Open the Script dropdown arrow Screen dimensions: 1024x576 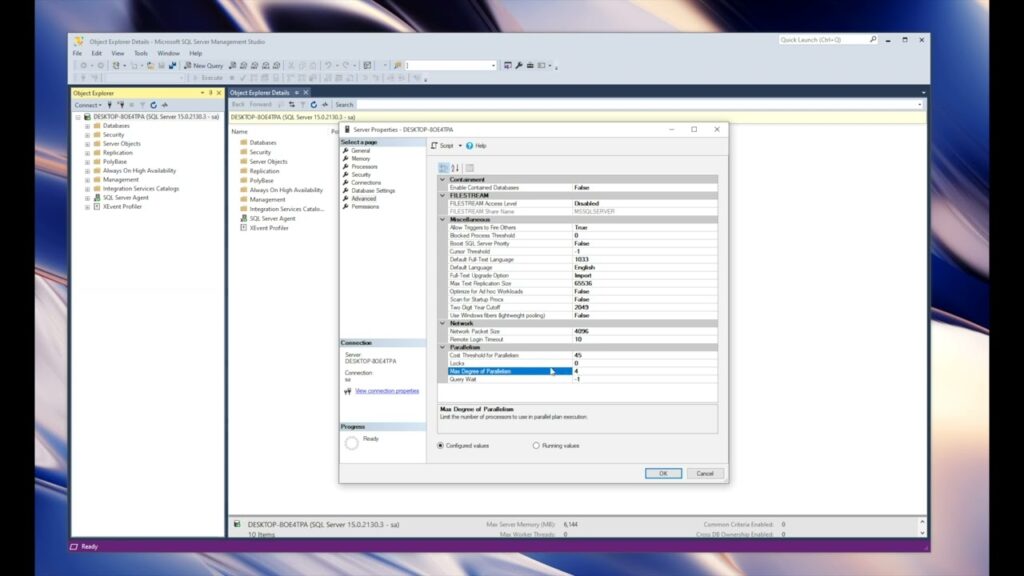[460, 146]
